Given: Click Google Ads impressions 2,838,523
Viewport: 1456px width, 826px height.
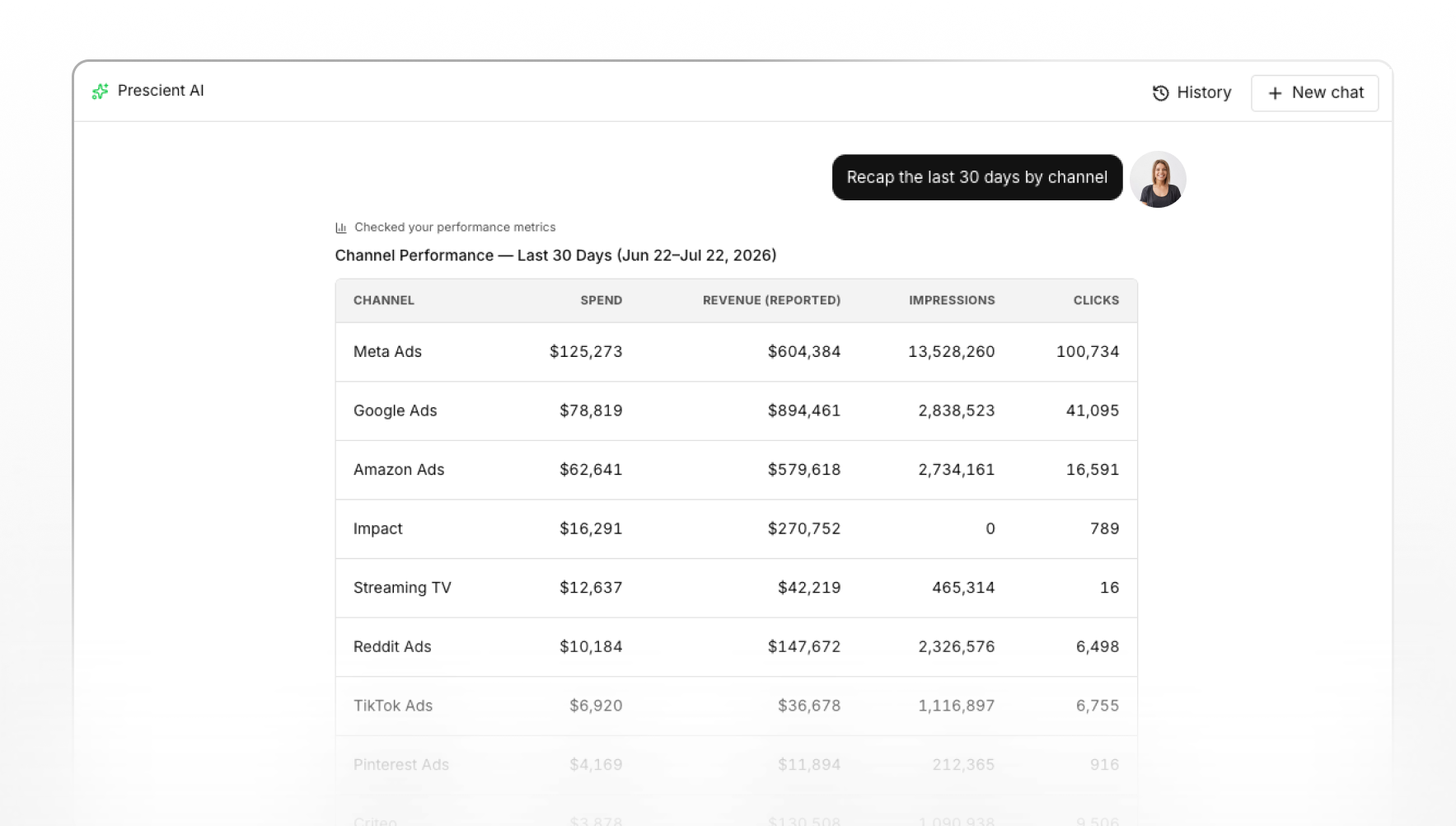Looking at the screenshot, I should (x=957, y=411).
